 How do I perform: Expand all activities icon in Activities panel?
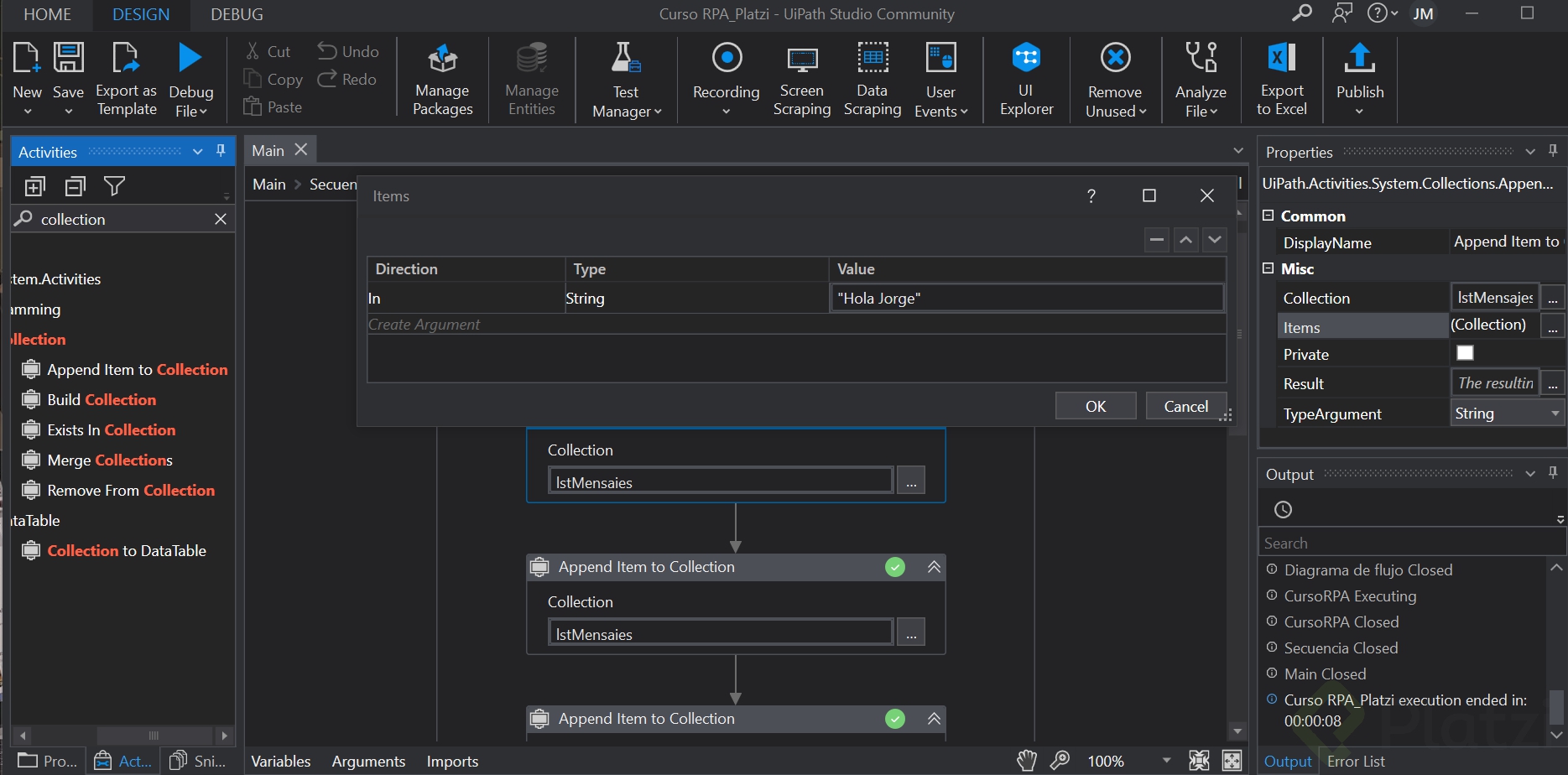(x=35, y=186)
